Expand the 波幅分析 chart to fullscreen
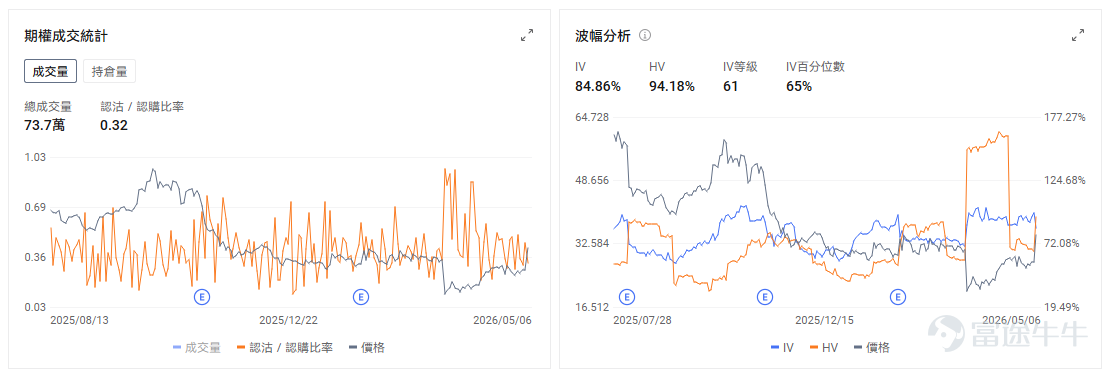Screen dimensions: 1108x370 1078,35
